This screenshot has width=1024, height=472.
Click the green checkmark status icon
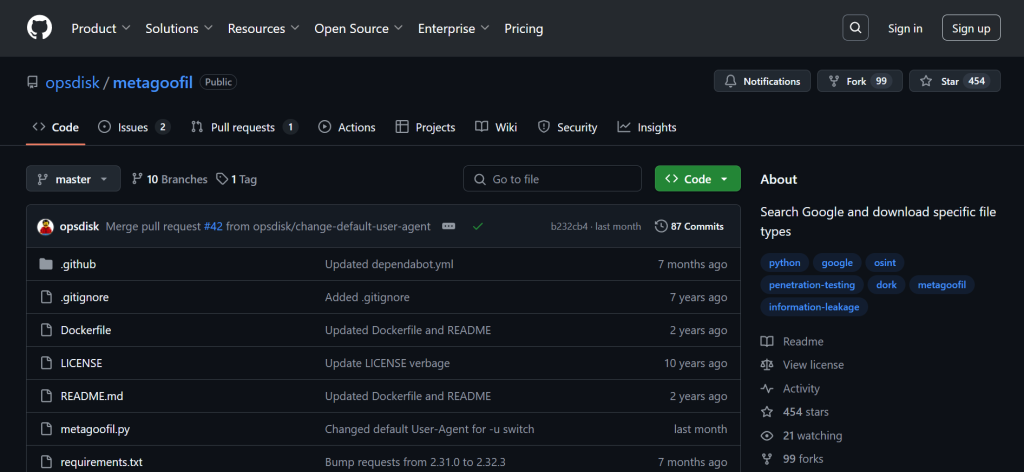coord(478,227)
